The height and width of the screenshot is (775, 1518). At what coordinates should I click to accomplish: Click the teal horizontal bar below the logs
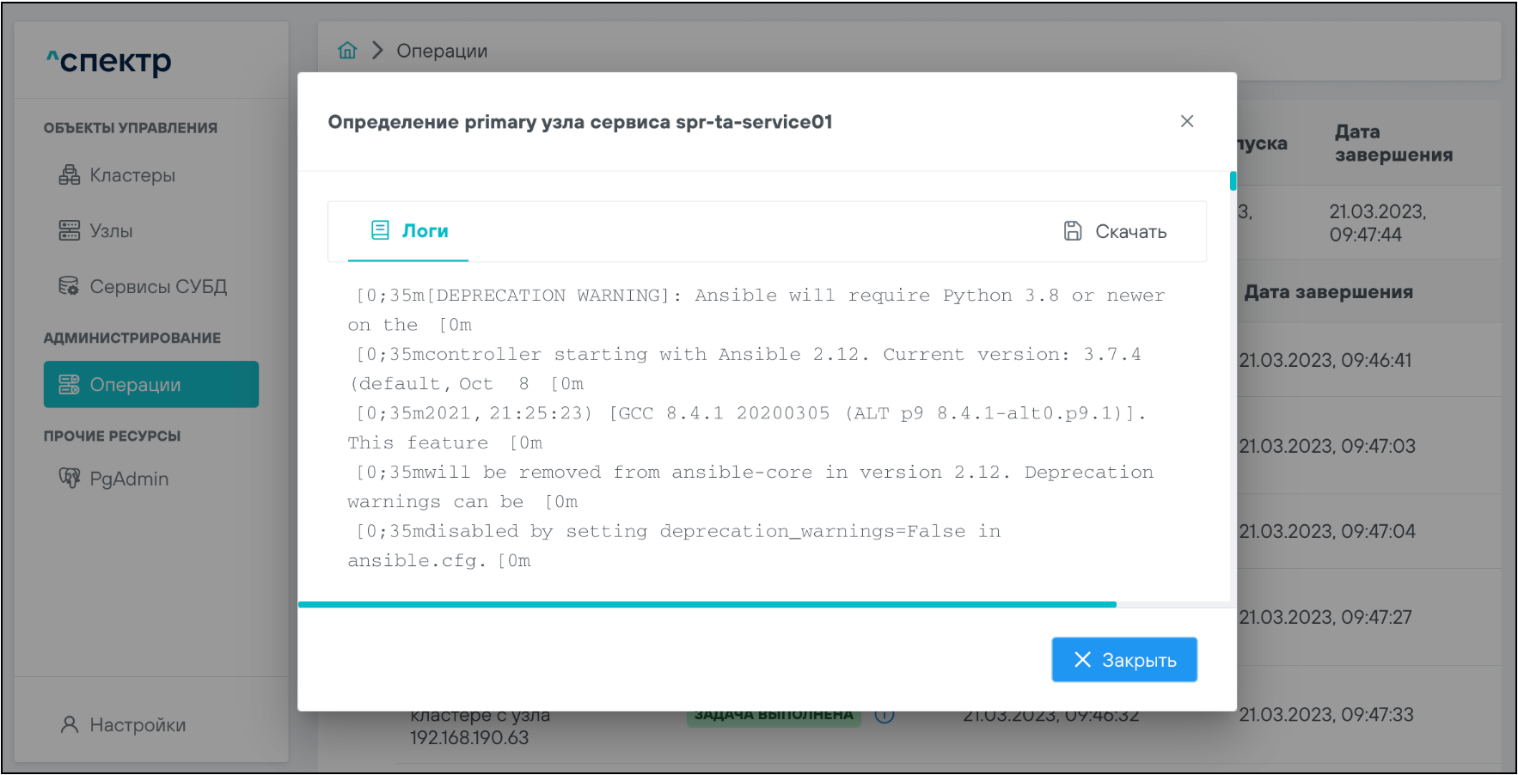tap(706, 604)
